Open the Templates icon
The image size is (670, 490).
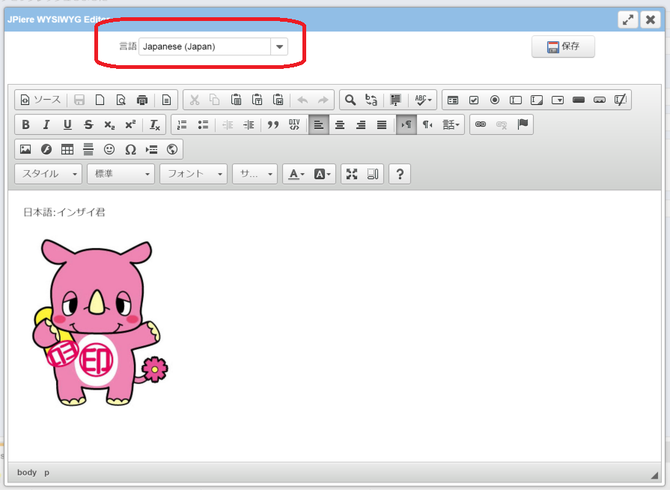click(166, 100)
